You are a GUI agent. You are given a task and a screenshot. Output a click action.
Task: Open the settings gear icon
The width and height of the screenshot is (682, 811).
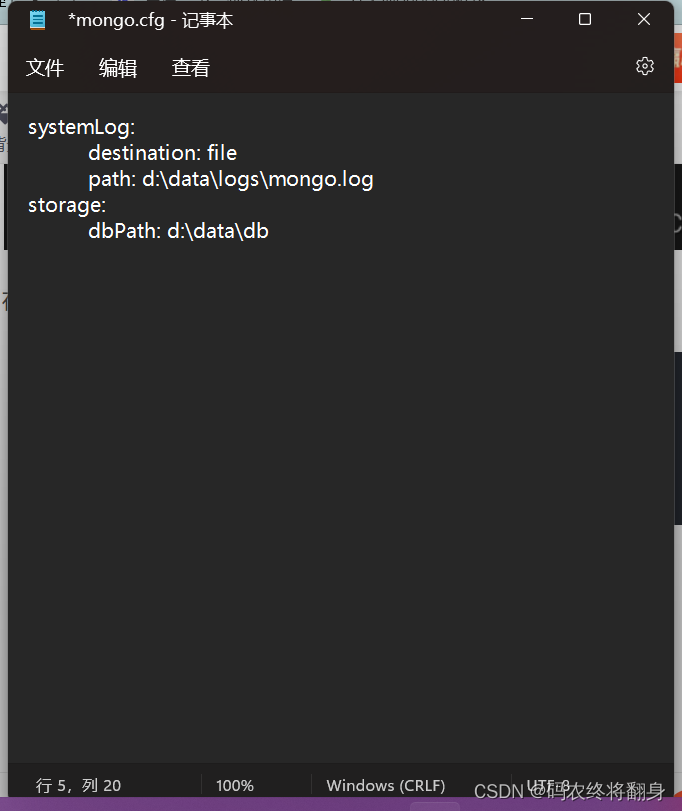tap(644, 66)
